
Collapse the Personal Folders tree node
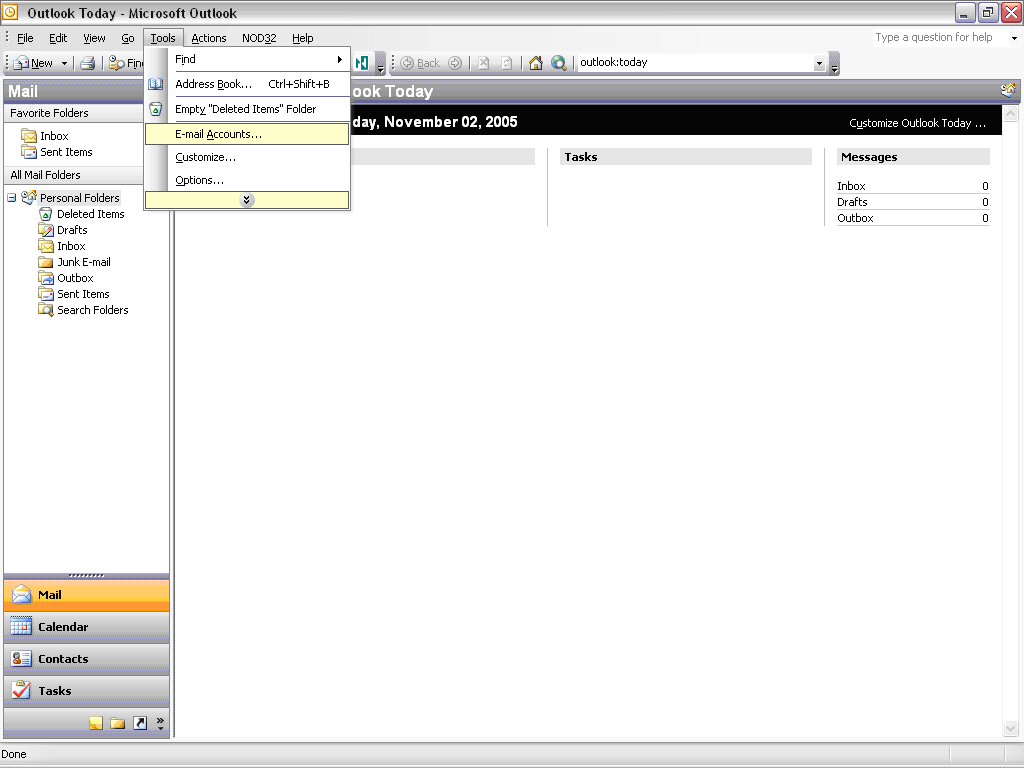[12, 197]
